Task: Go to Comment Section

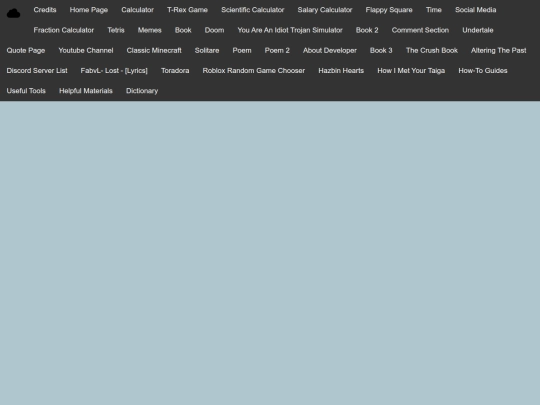Action: pyautogui.click(x=420, y=30)
